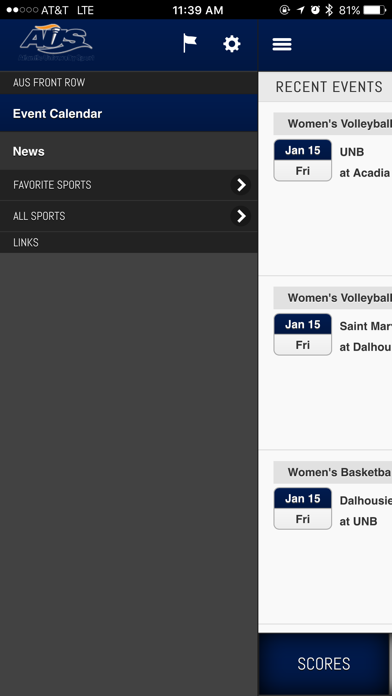Image resolution: width=392 pixels, height=696 pixels.
Task: Toggle the hamburger menu icon
Action: coord(282,44)
